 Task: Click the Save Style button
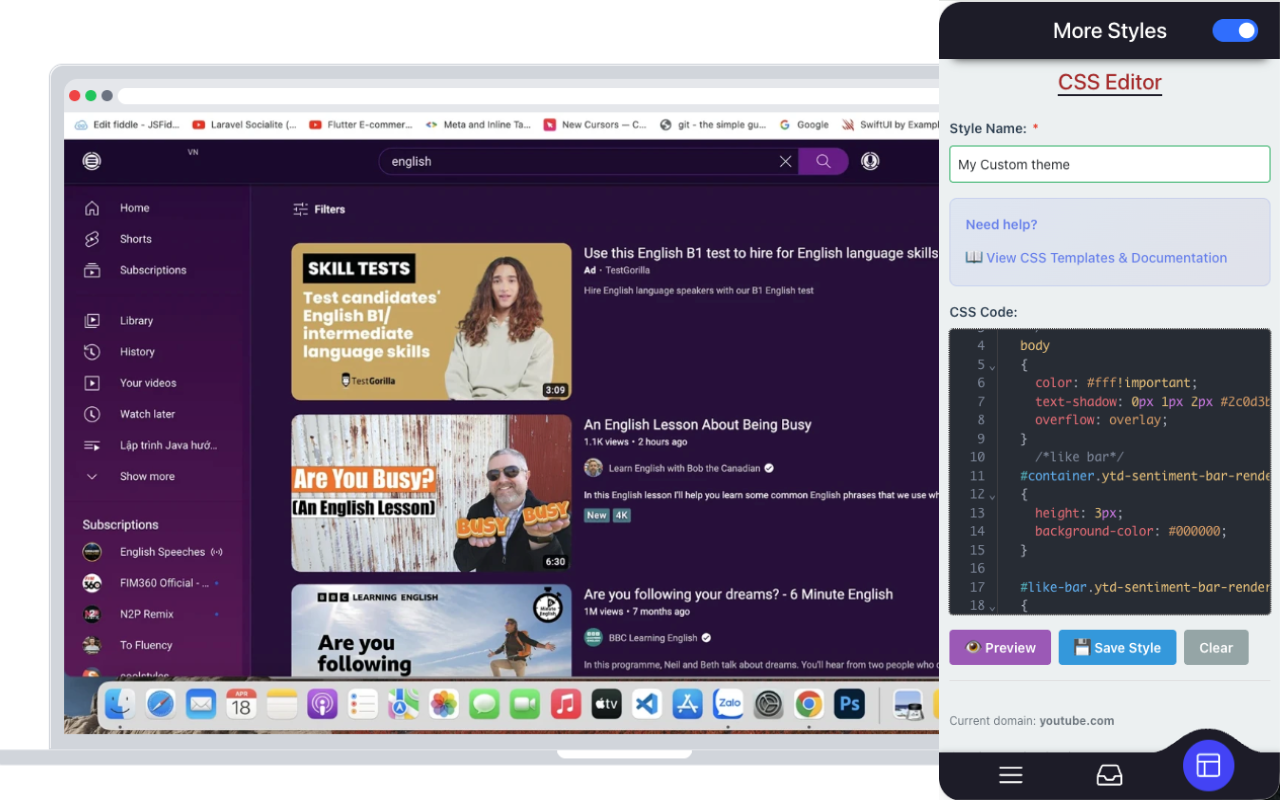click(1117, 648)
